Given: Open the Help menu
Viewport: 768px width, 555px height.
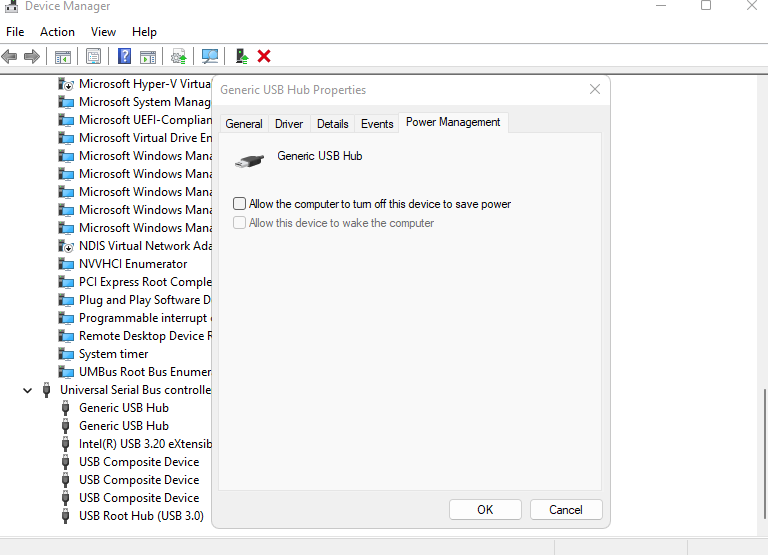Looking at the screenshot, I should coord(144,32).
